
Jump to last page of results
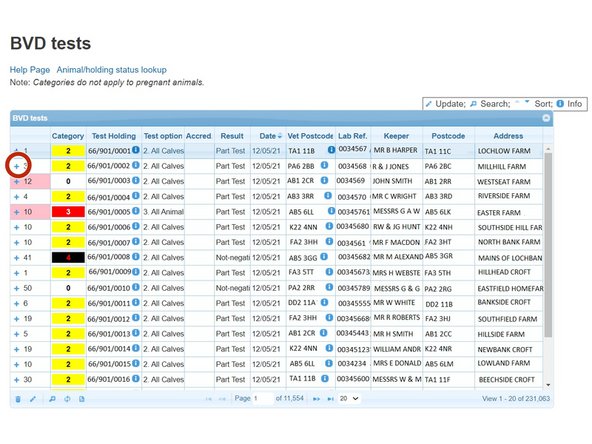[330, 399]
